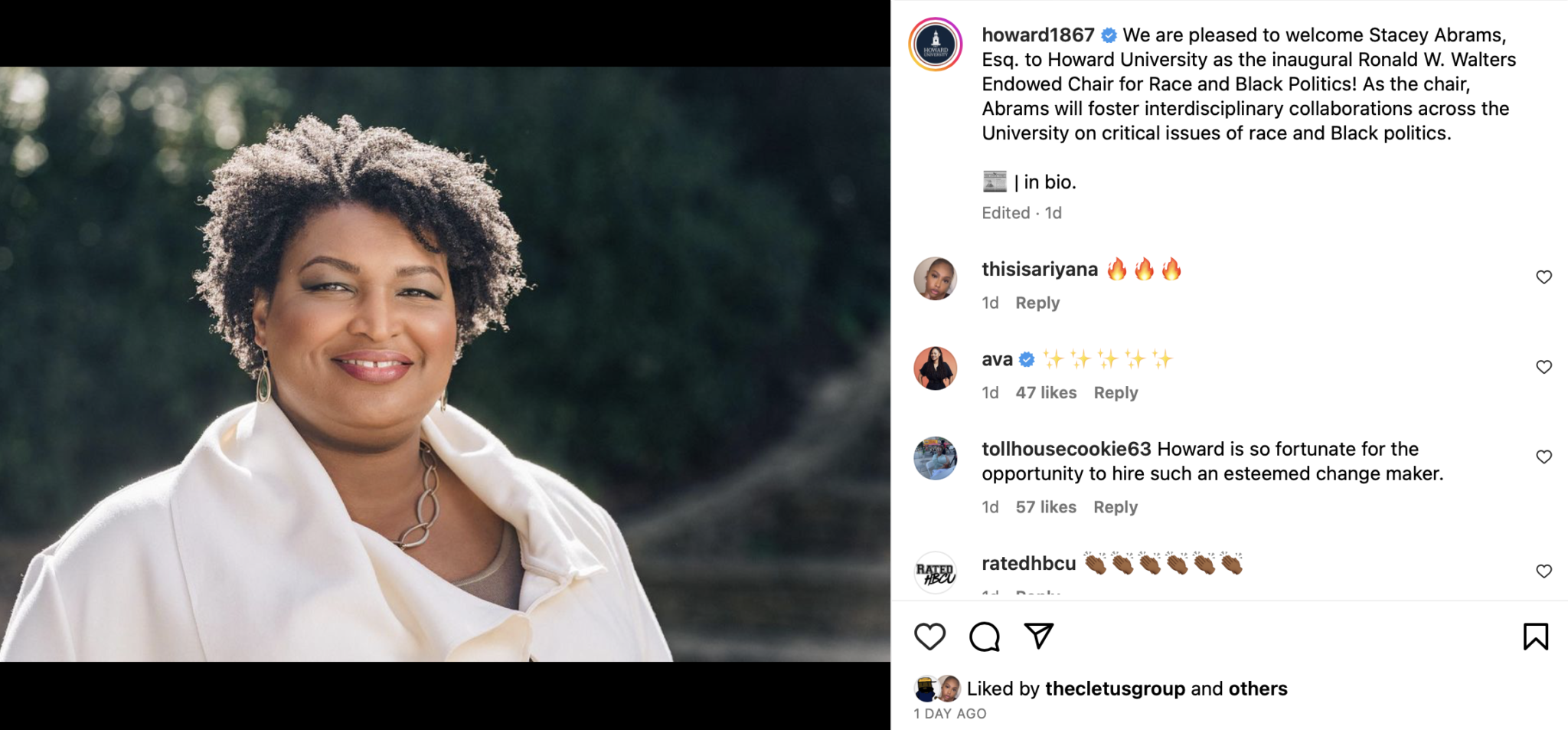Like ava's sparkle comment with the heart
Screen dimensions: 1568x730
tap(1543, 367)
